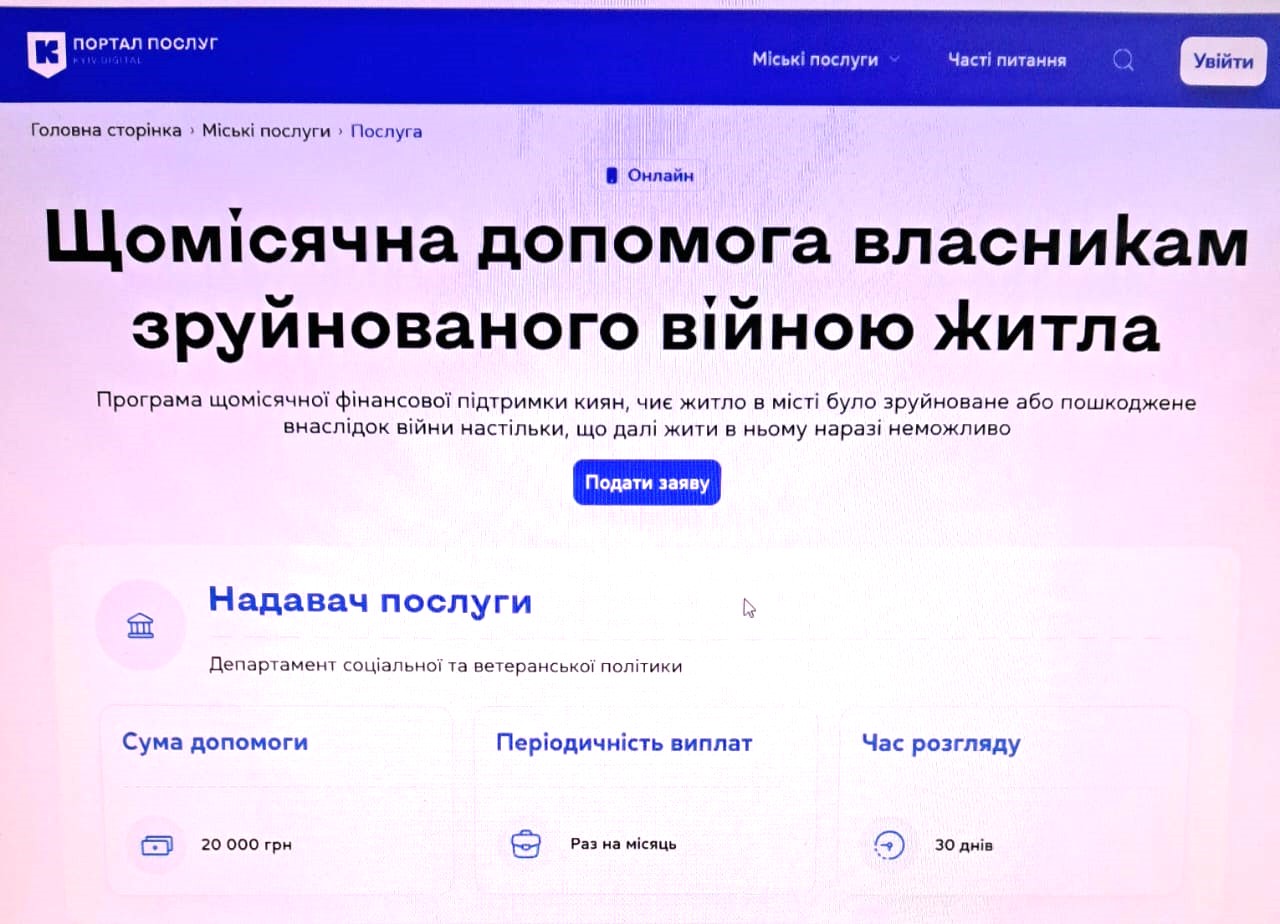Screen dimensions: 1280x924
Task: Click the Час розгляду card heading
Action: pyautogui.click(x=940, y=744)
